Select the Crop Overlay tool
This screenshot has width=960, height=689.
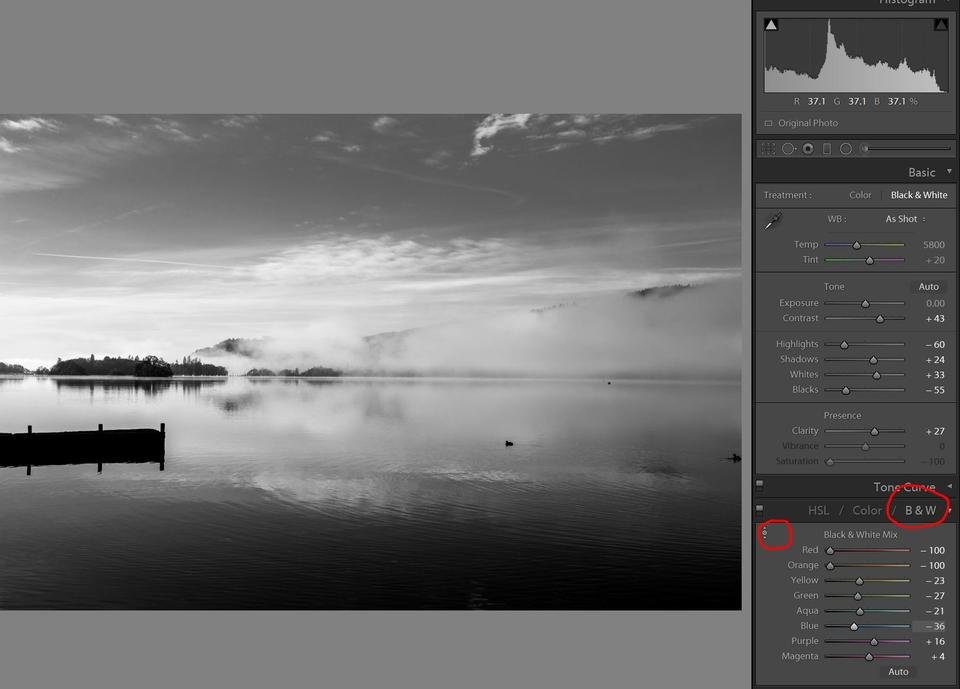[768, 149]
